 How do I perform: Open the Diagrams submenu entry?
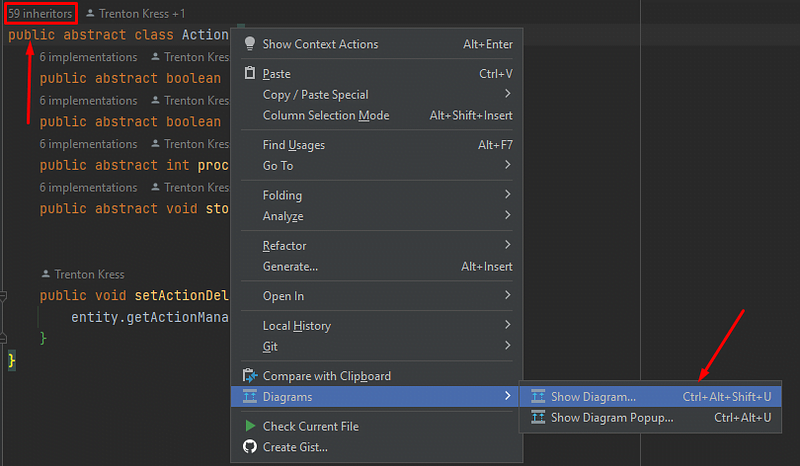tap(377, 397)
